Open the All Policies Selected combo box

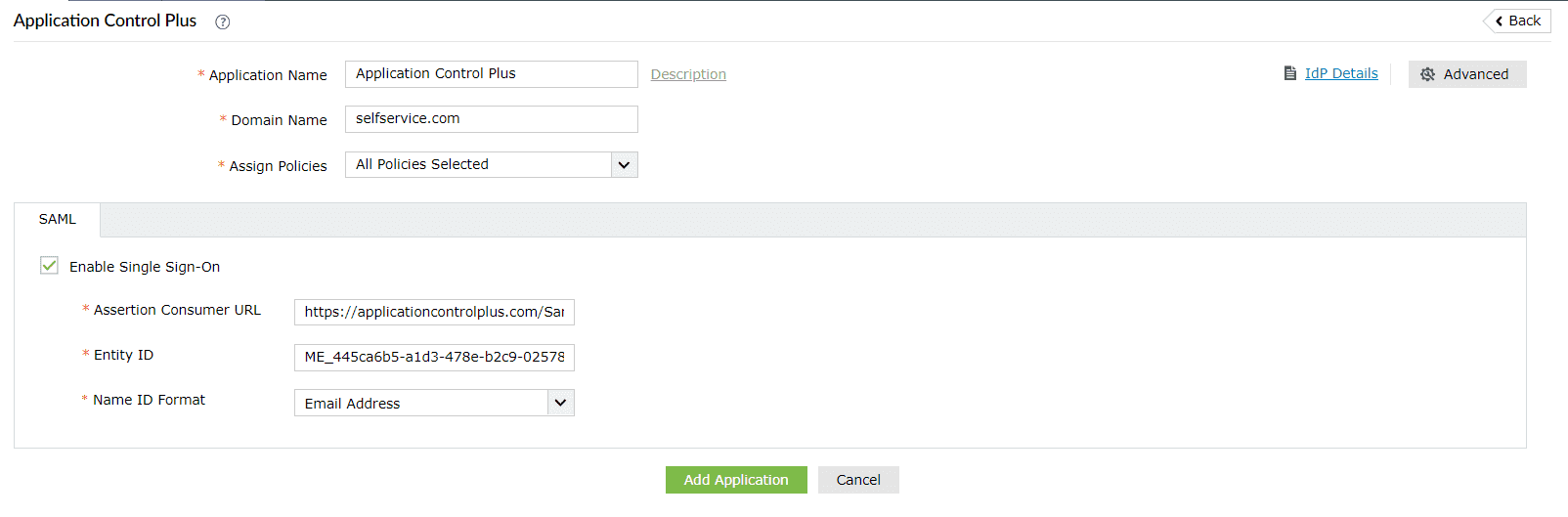point(479,165)
